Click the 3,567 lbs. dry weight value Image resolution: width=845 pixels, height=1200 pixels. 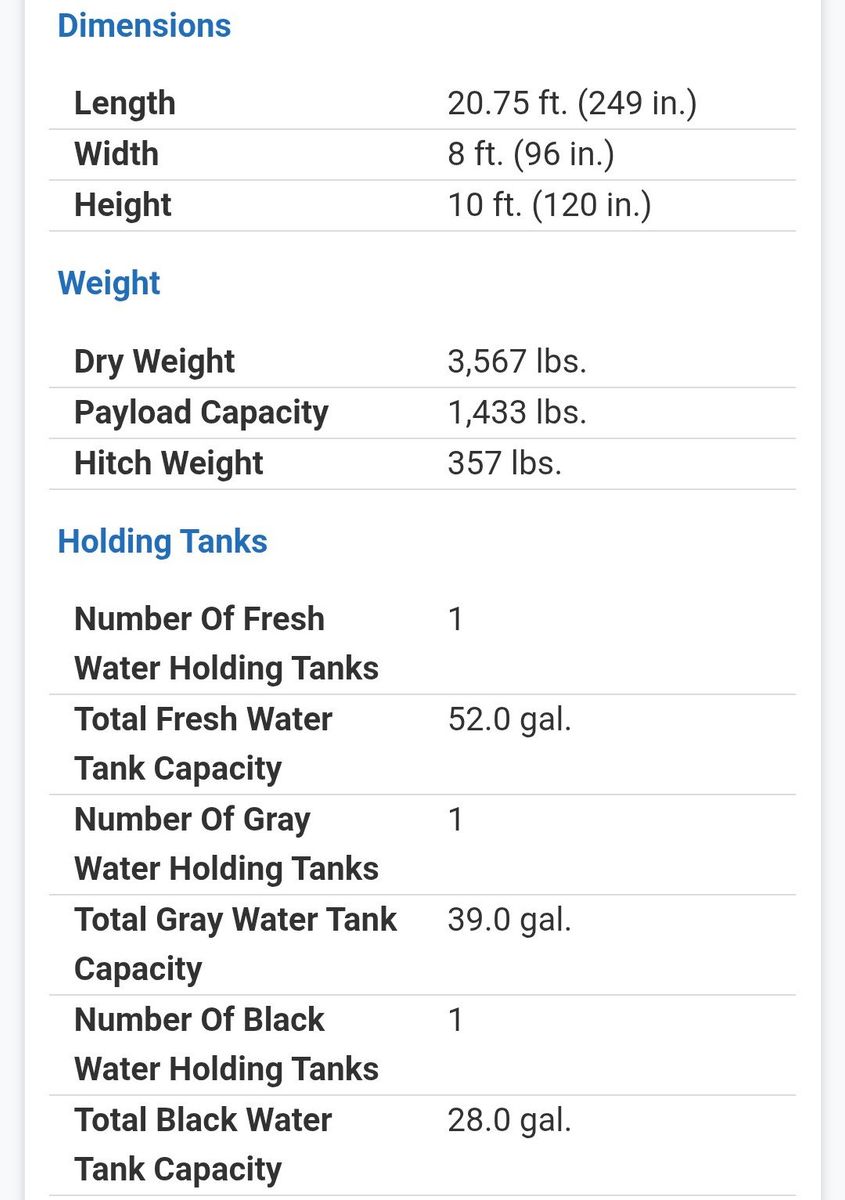[517, 361]
